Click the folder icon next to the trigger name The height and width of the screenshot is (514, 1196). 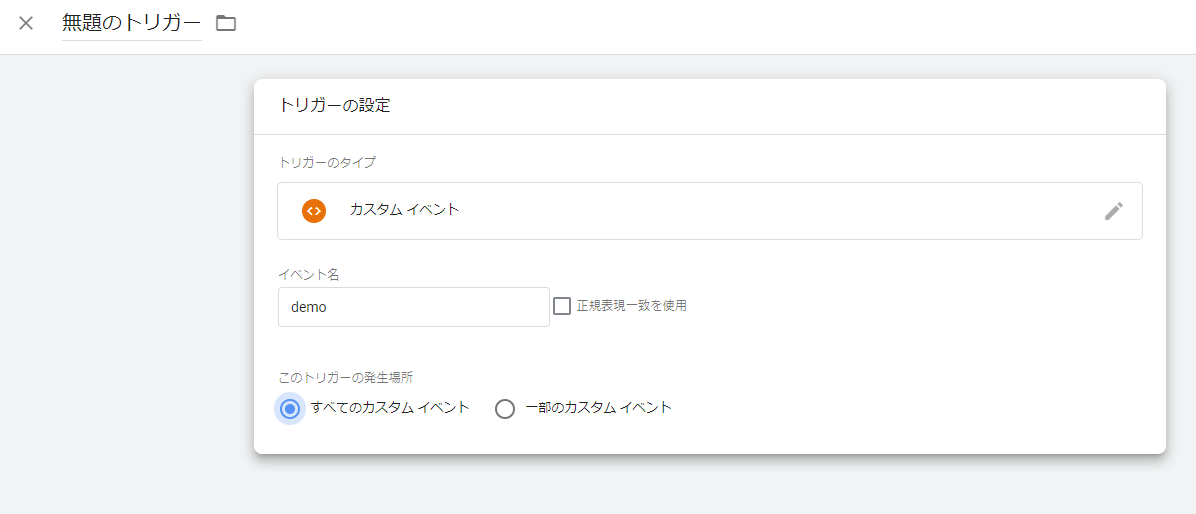click(x=226, y=23)
